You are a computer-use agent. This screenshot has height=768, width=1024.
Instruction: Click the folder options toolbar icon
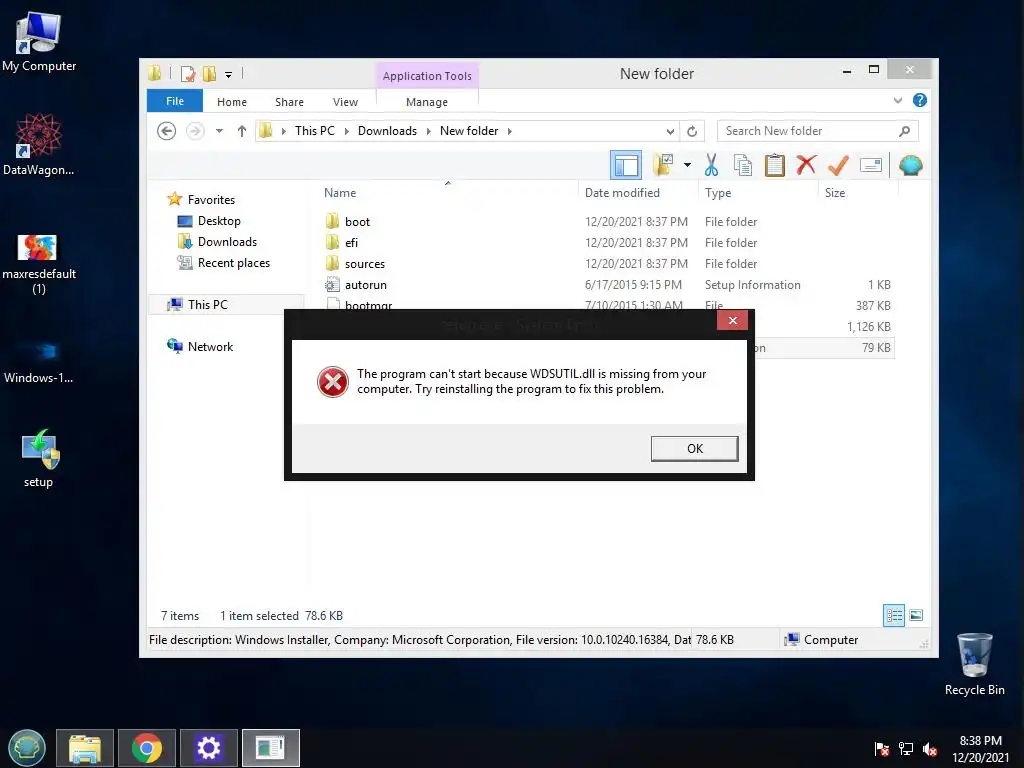tap(663, 165)
